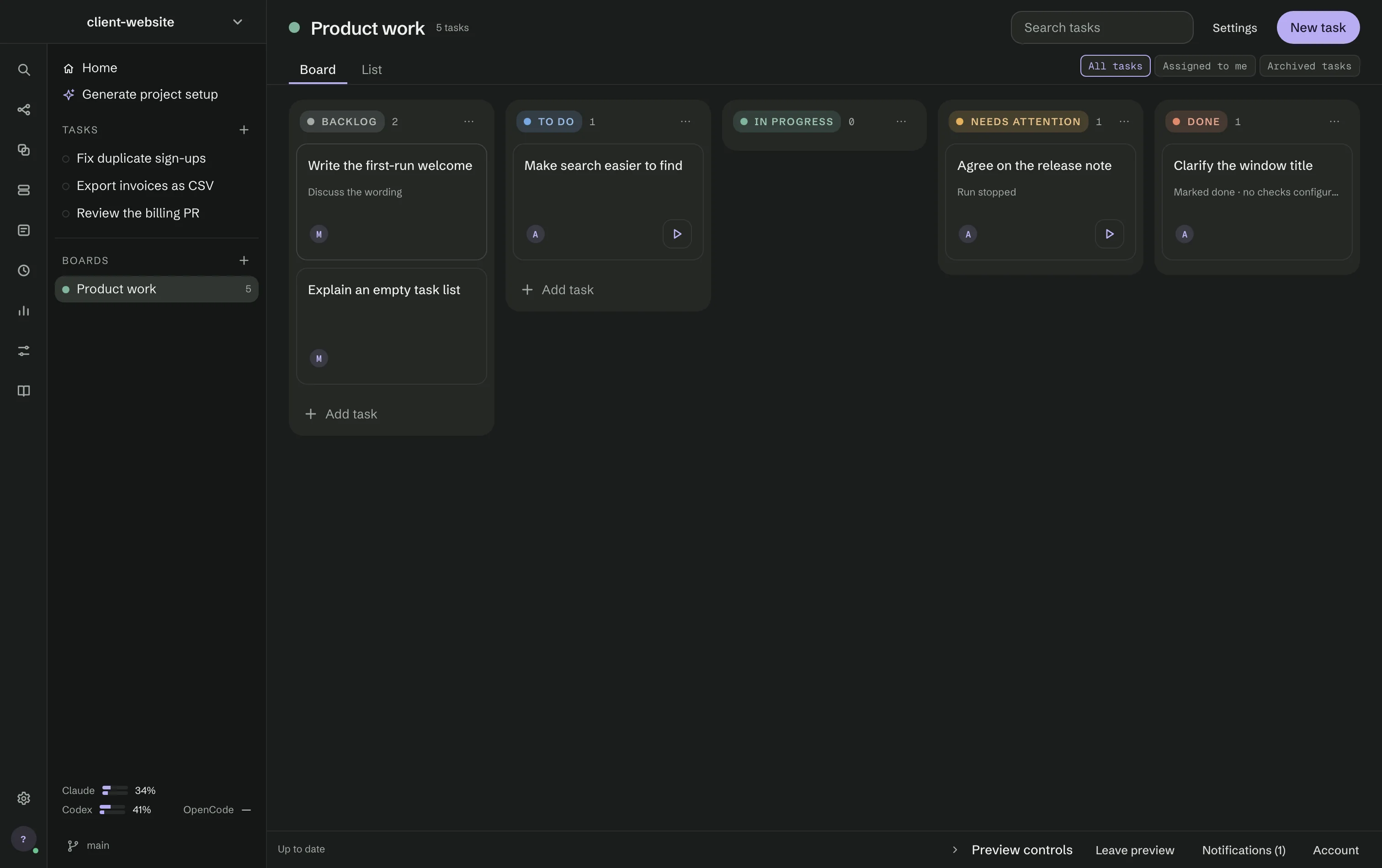Viewport: 1382px width, 868px height.
Task: Expand the Preview controls chevron
Action: coord(954,850)
